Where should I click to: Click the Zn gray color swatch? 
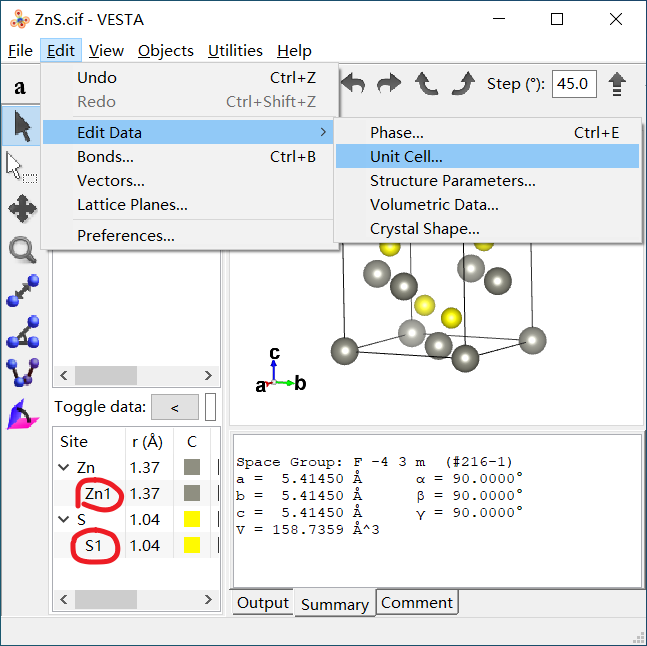coord(192,467)
